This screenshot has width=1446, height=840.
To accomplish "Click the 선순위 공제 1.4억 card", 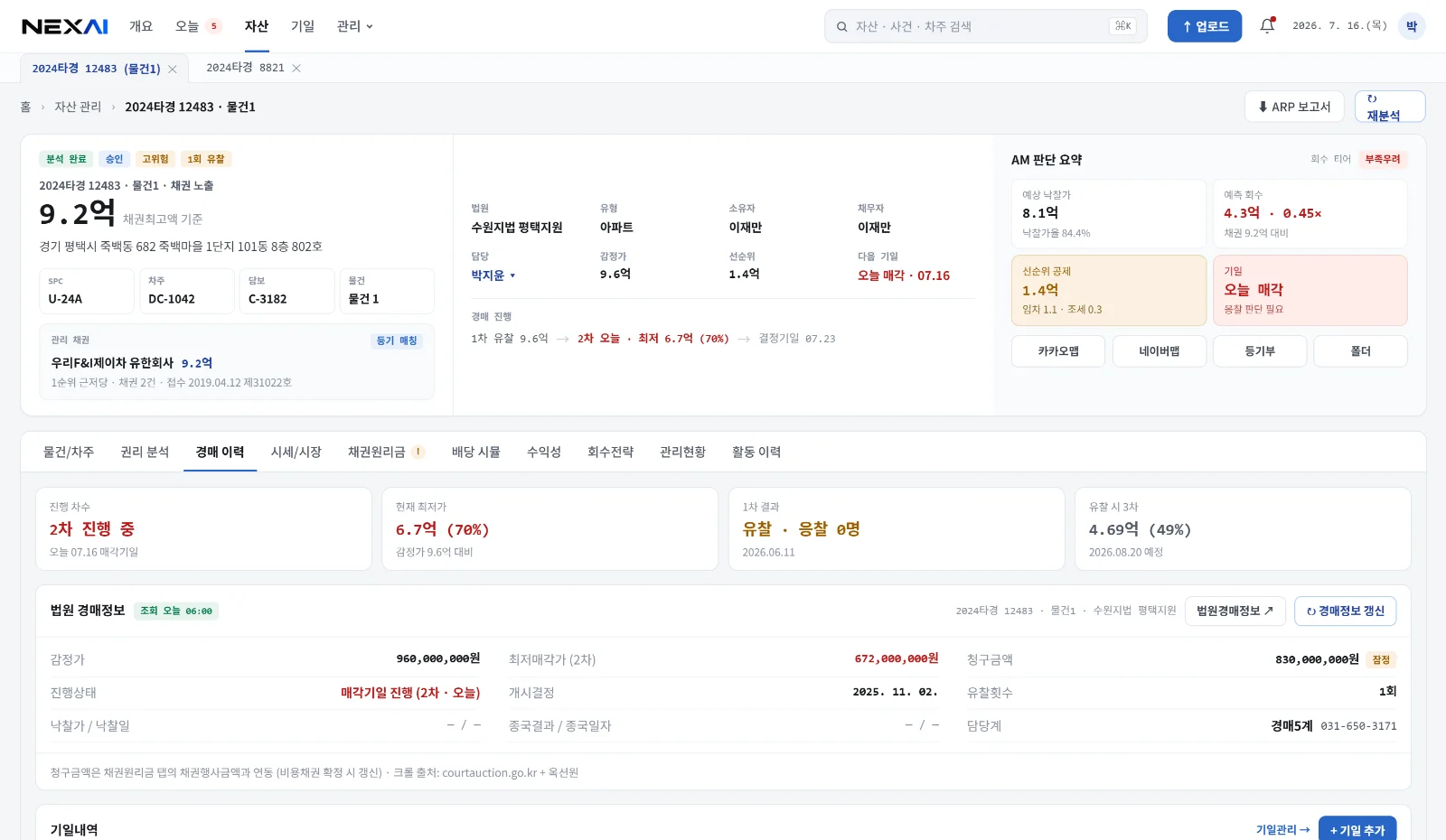I will [x=1109, y=290].
